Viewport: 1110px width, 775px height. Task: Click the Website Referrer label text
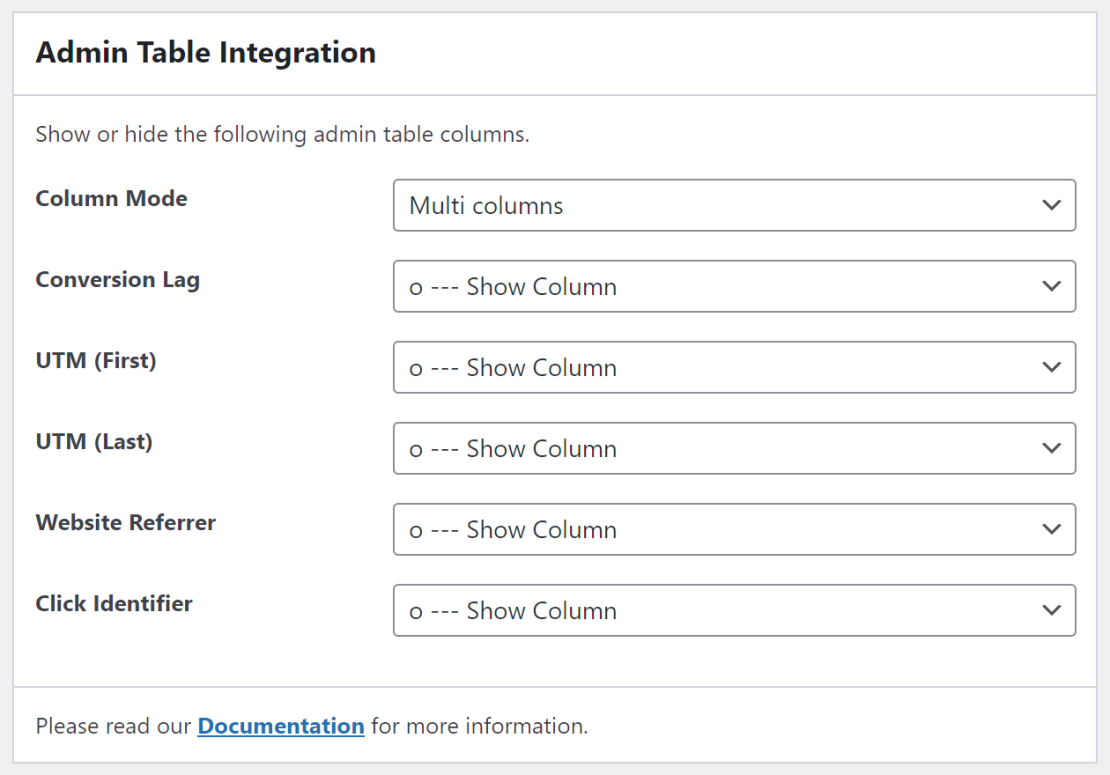point(125,522)
